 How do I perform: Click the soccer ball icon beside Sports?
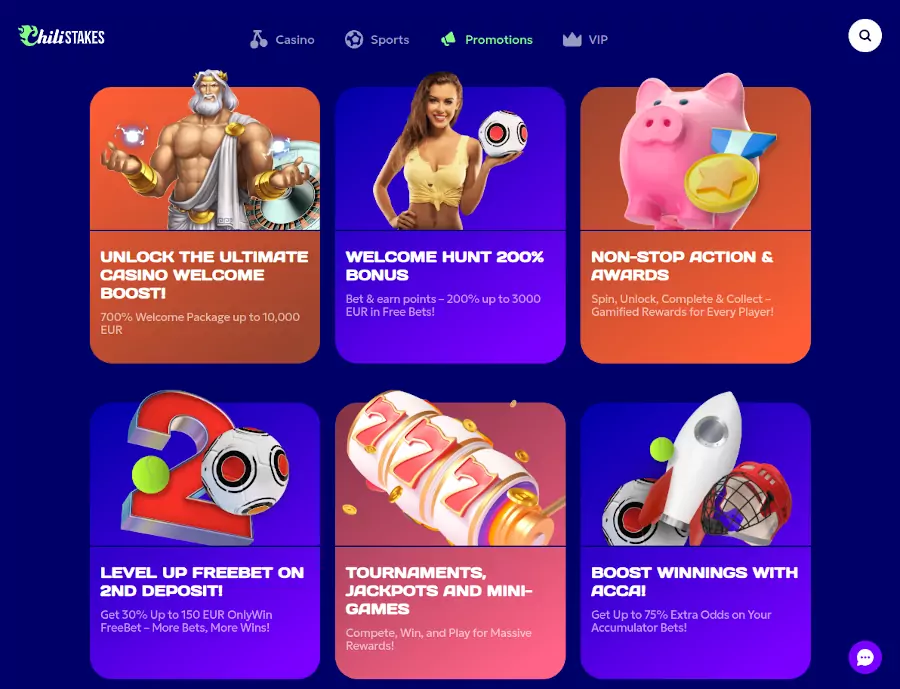tap(354, 40)
